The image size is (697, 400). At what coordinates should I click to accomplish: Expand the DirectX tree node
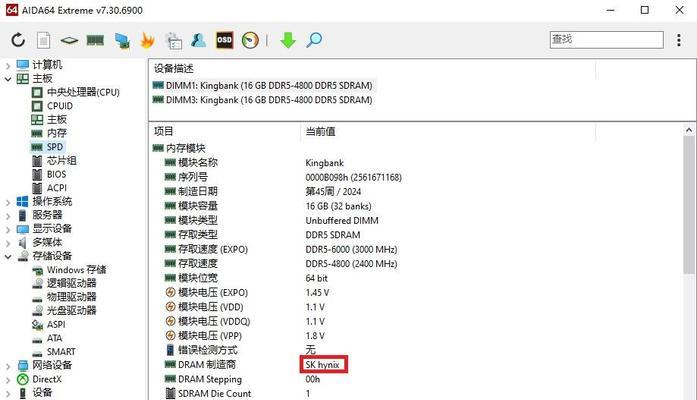[x=8, y=380]
